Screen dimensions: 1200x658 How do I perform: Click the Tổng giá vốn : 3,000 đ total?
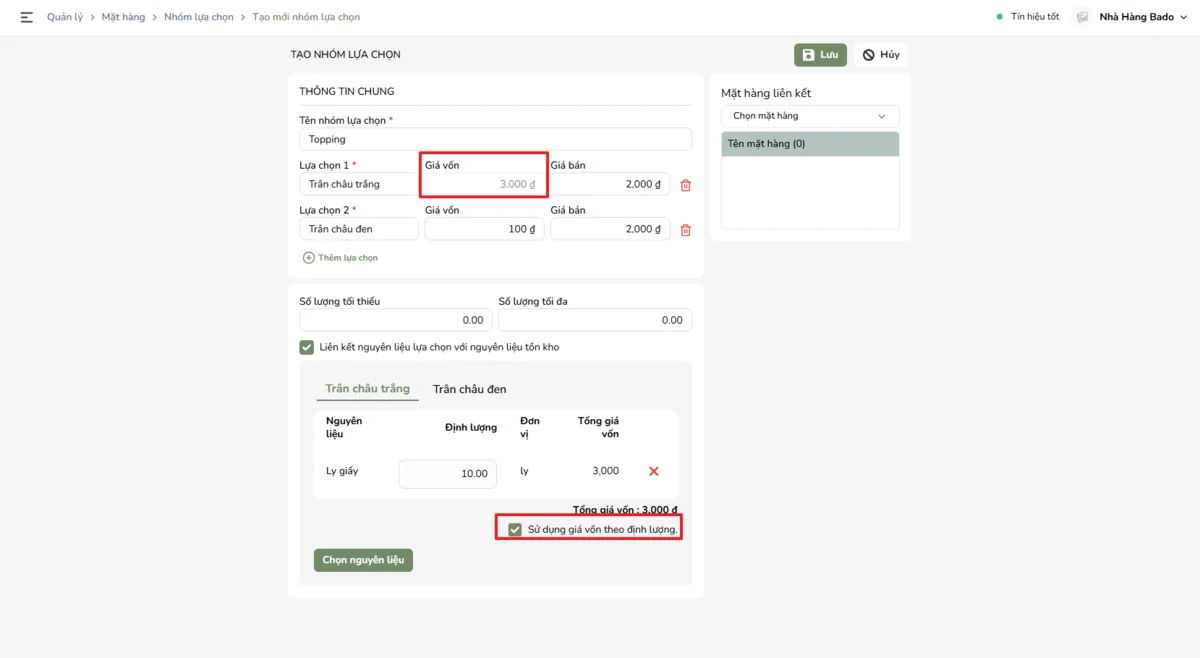(x=626, y=509)
